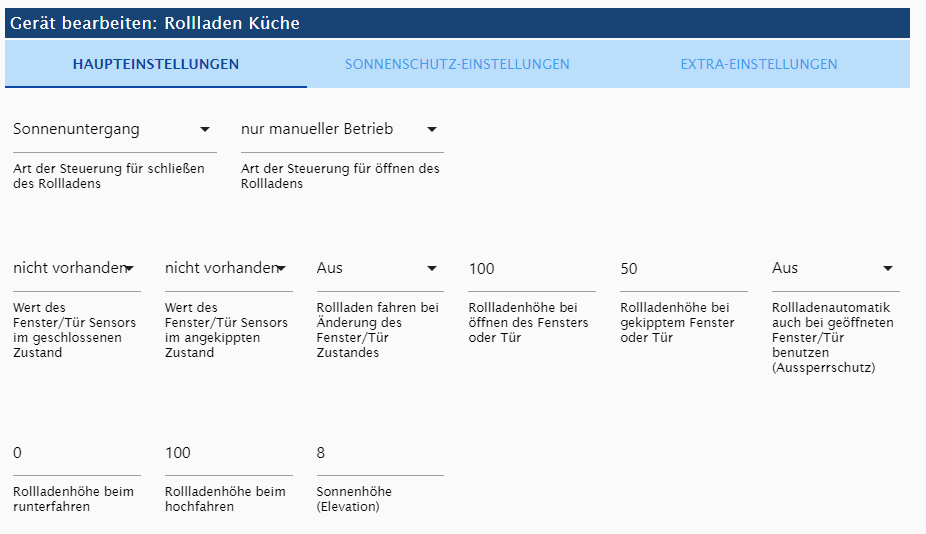Viewport: 926px width, 534px height.
Task: Click shutter height field for opened window
Action: (x=532, y=269)
